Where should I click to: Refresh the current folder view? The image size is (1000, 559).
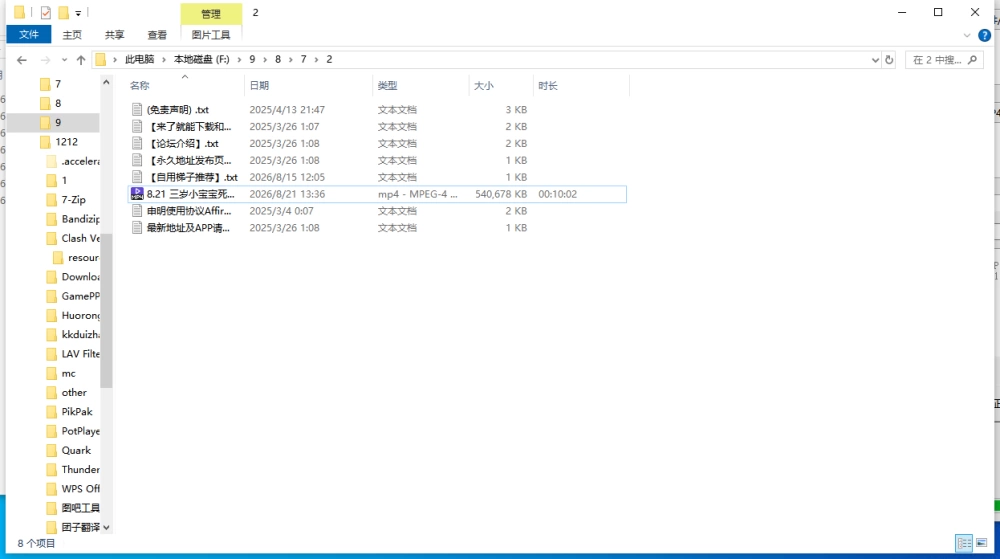point(889,60)
